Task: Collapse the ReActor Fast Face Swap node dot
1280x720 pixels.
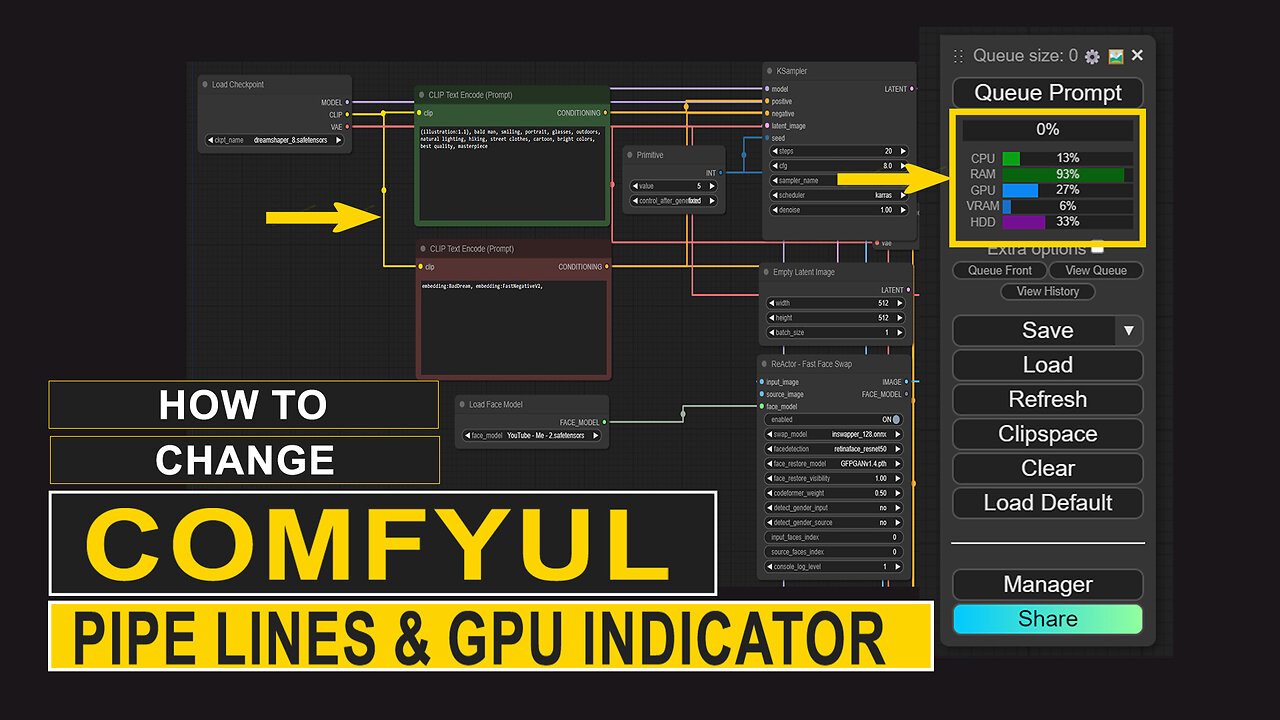Action: 764,364
